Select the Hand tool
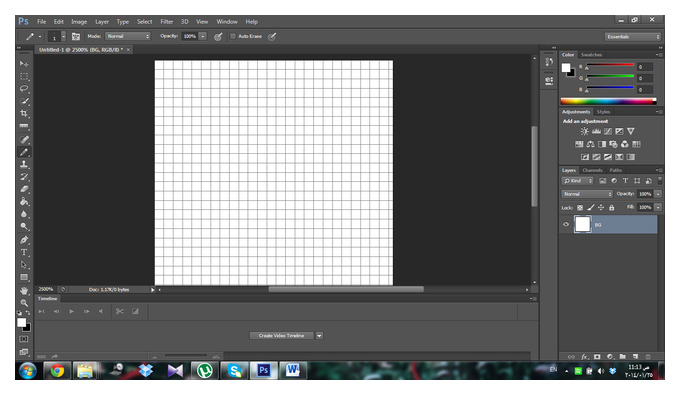Viewport: 680px width, 395px height. (24, 291)
